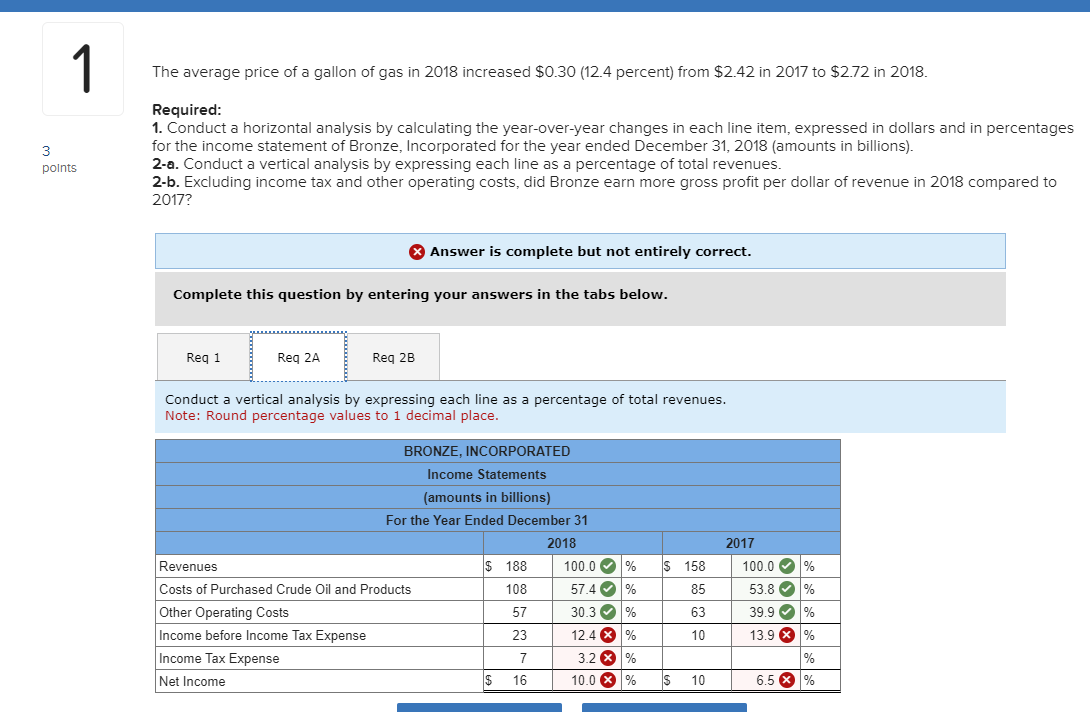
Task: Click the 39.9 percentage input field
Action: click(x=766, y=612)
